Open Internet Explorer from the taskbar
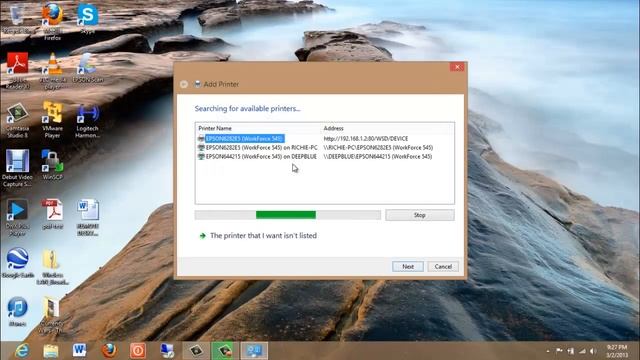Viewport: 640px width, 360px height. coord(22,351)
